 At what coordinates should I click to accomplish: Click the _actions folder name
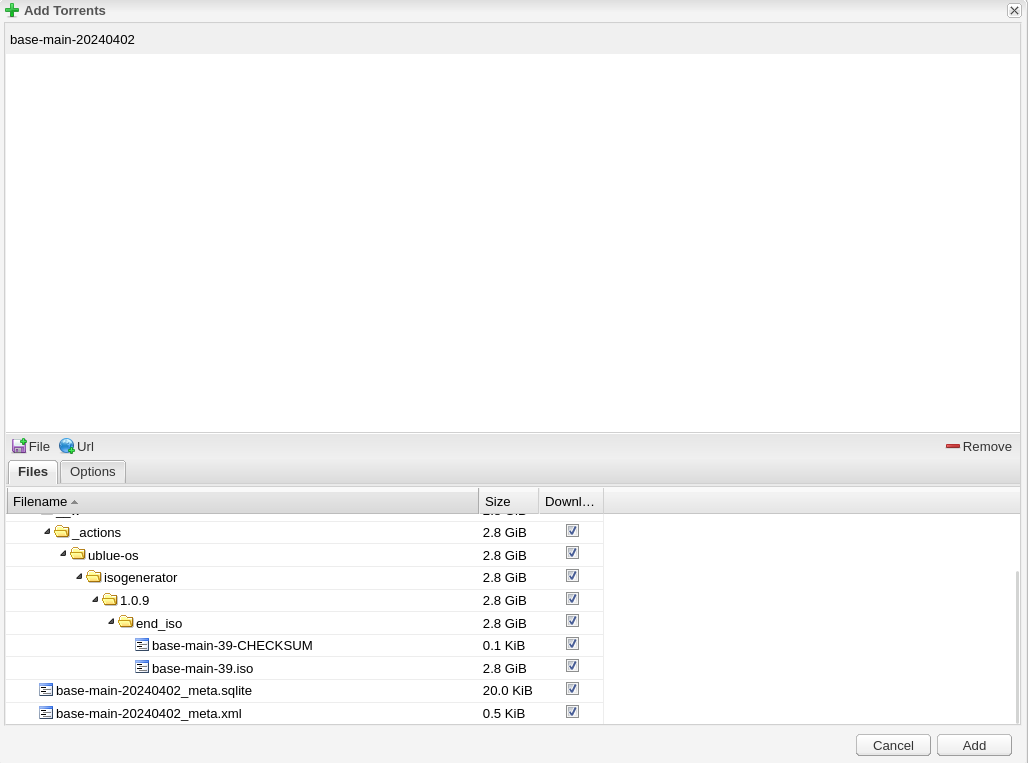[x=96, y=532]
